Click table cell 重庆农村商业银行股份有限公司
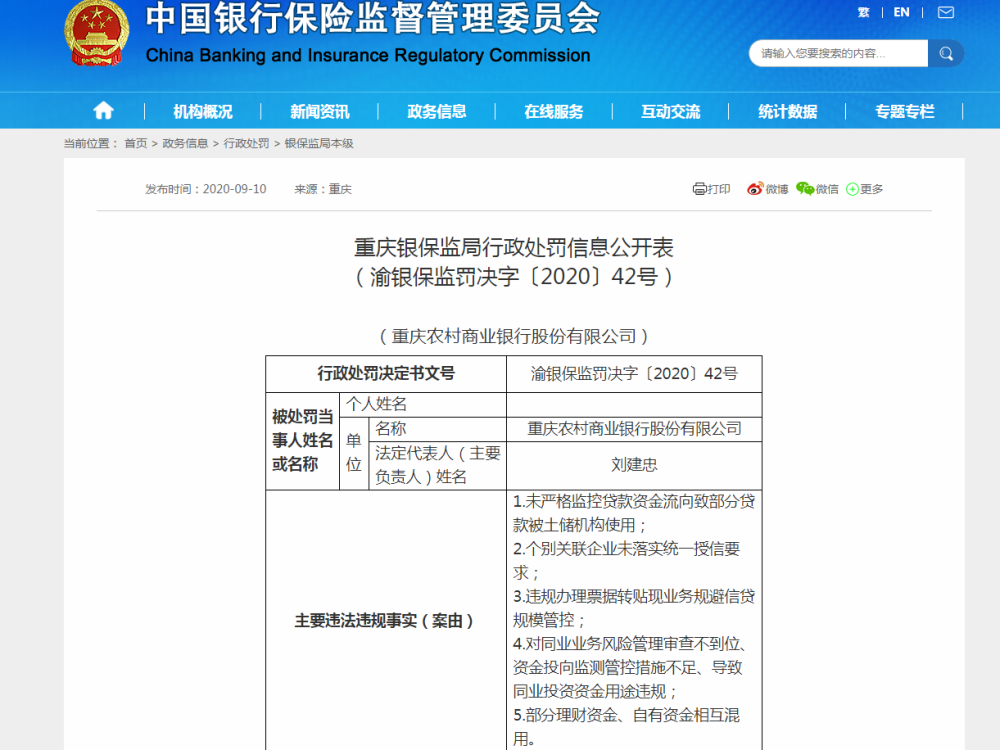The height and width of the screenshot is (750, 1000). [634, 429]
